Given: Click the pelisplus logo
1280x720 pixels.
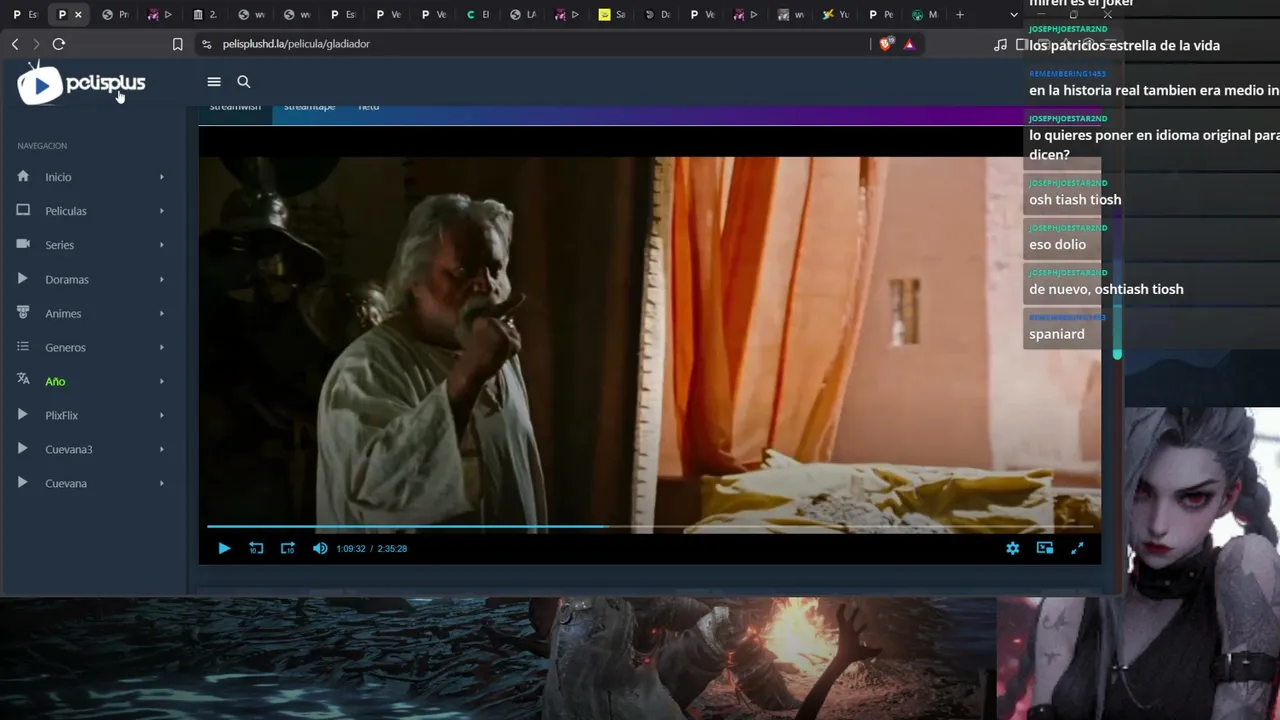Looking at the screenshot, I should tap(81, 83).
